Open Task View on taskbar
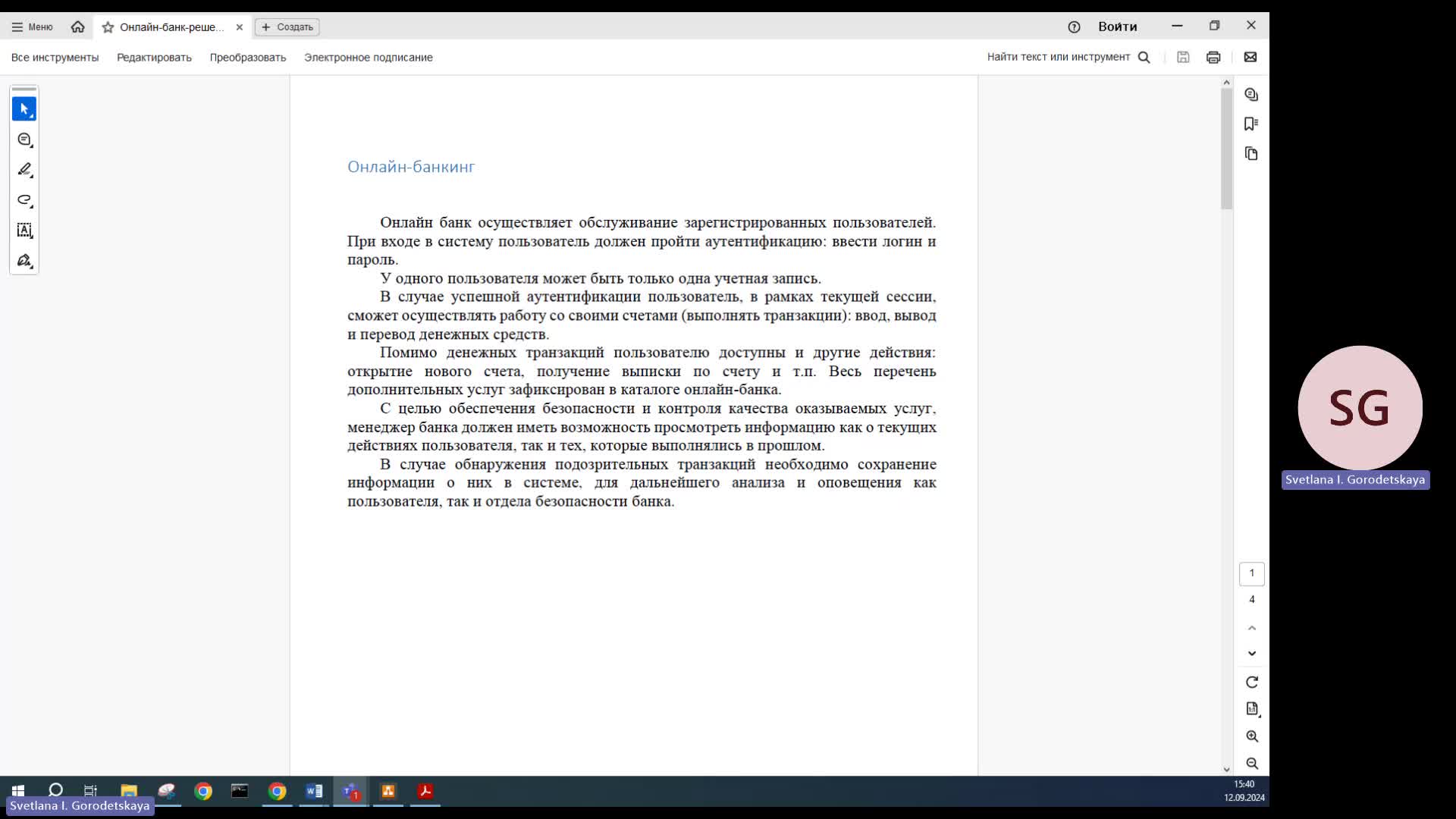This screenshot has height=819, width=1456. [x=90, y=791]
